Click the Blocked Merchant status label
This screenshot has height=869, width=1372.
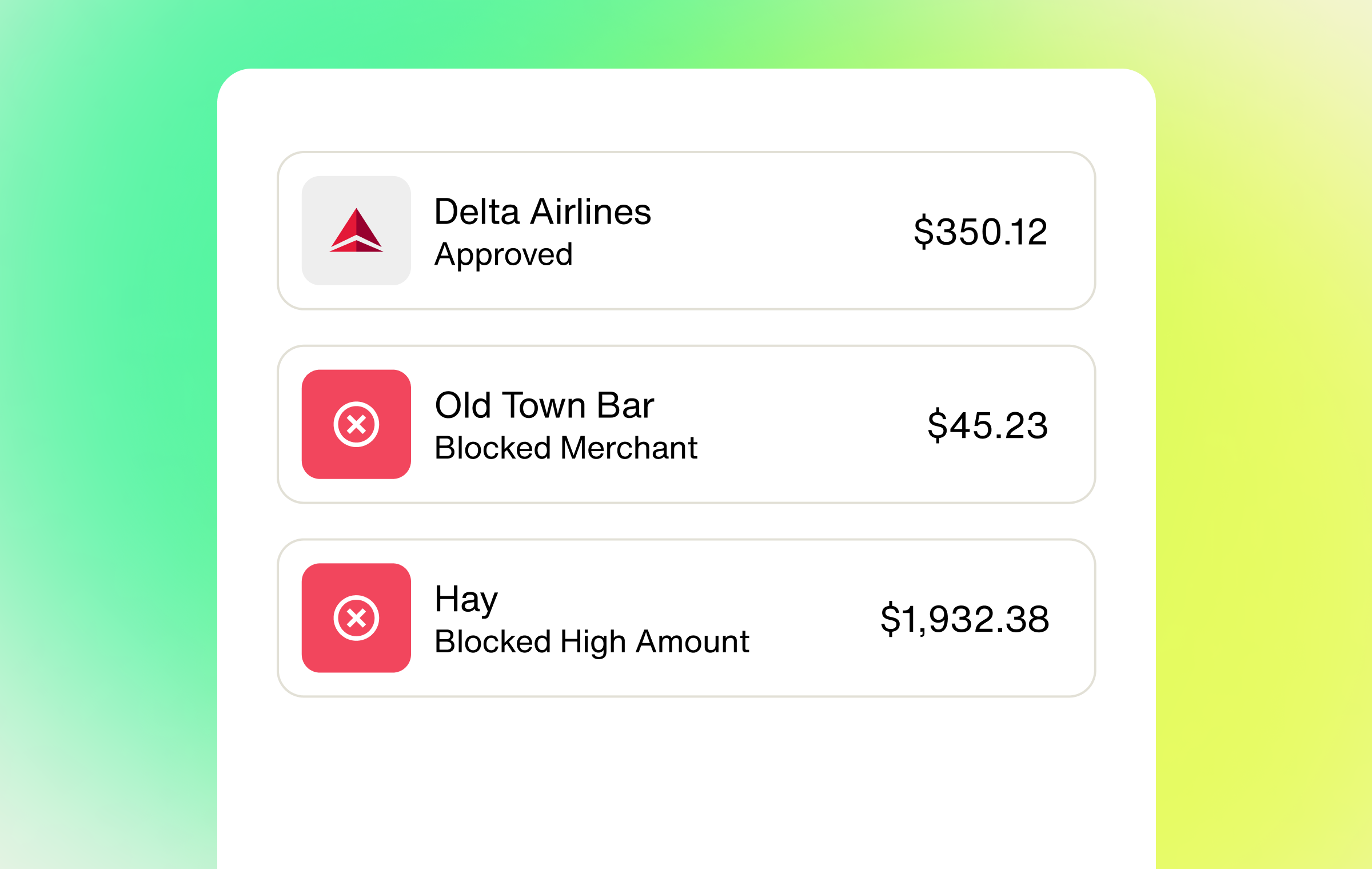pos(565,448)
